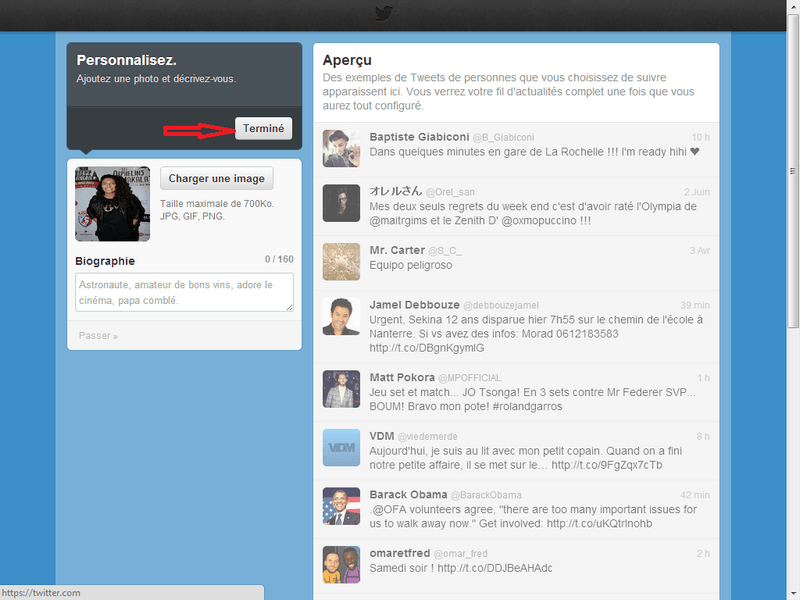This screenshot has width=800, height=600.
Task: Click the name Mr. Carter
Action: [x=397, y=250]
